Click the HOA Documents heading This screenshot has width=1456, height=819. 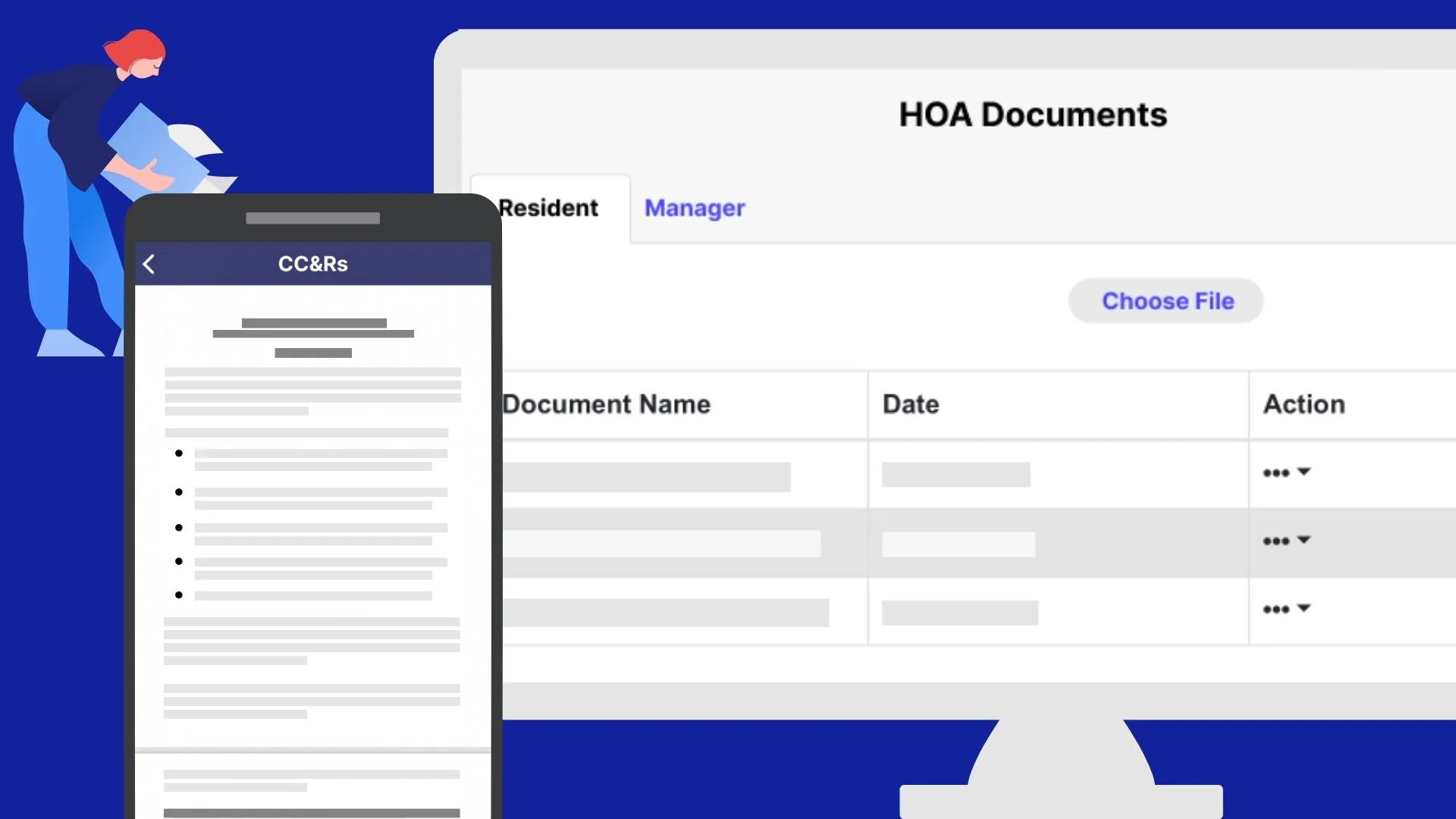(x=1033, y=115)
